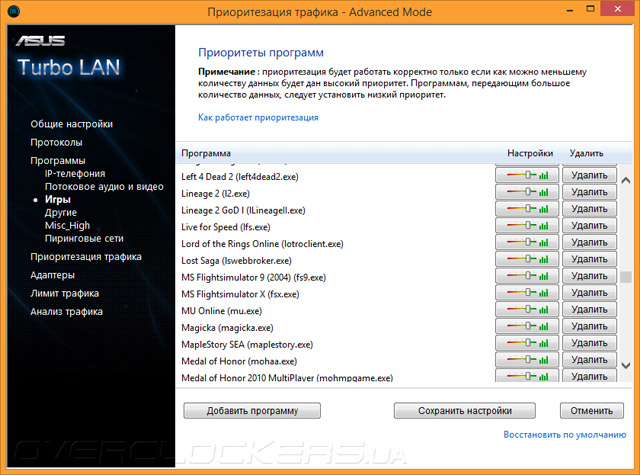Remove Lineage 2 GoD I program
The height and width of the screenshot is (475, 640).
coord(589,209)
